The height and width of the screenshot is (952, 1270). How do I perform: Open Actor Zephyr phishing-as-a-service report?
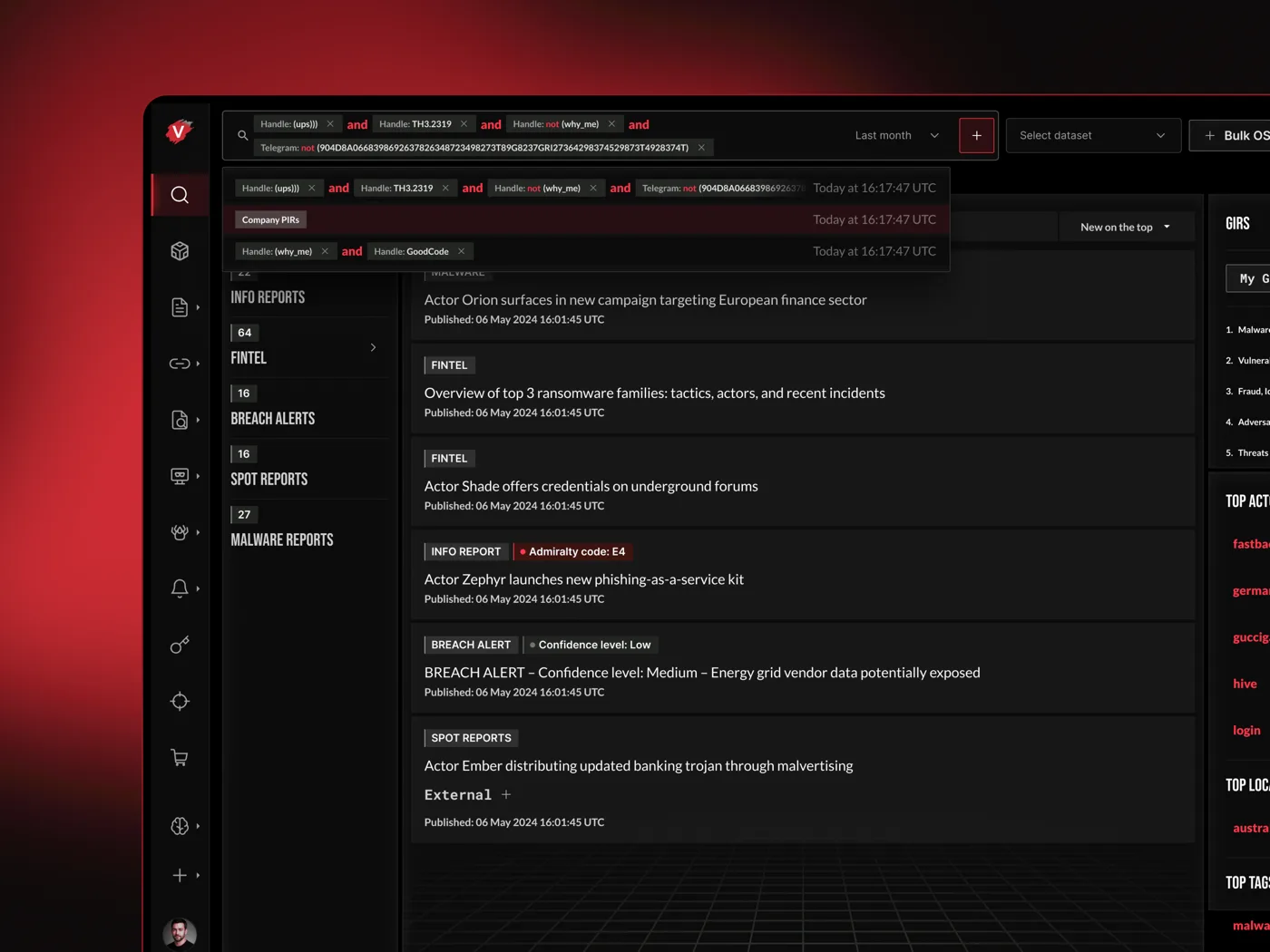583,579
